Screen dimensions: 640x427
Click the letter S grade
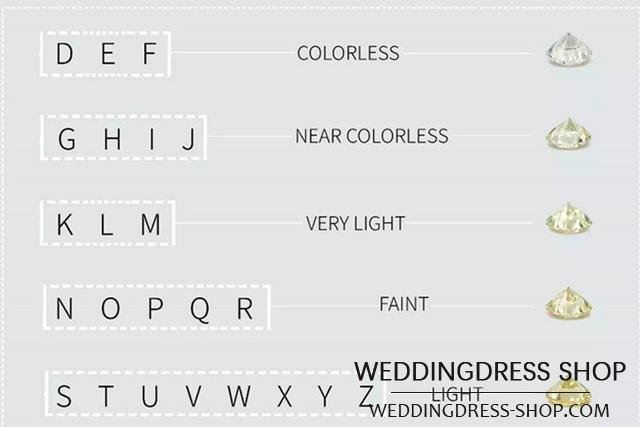point(64,396)
